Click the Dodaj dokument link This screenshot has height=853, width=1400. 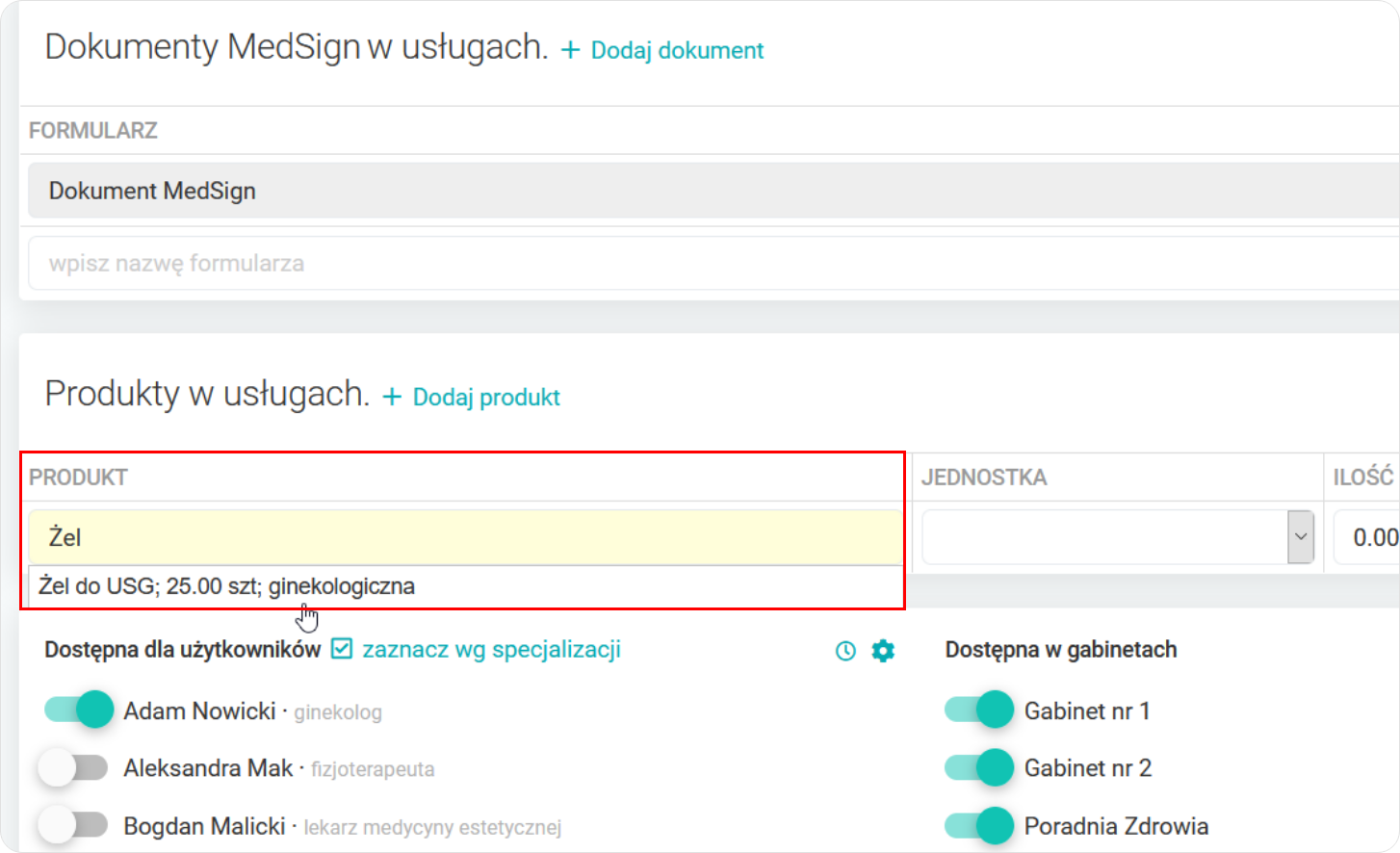pyautogui.click(x=677, y=50)
